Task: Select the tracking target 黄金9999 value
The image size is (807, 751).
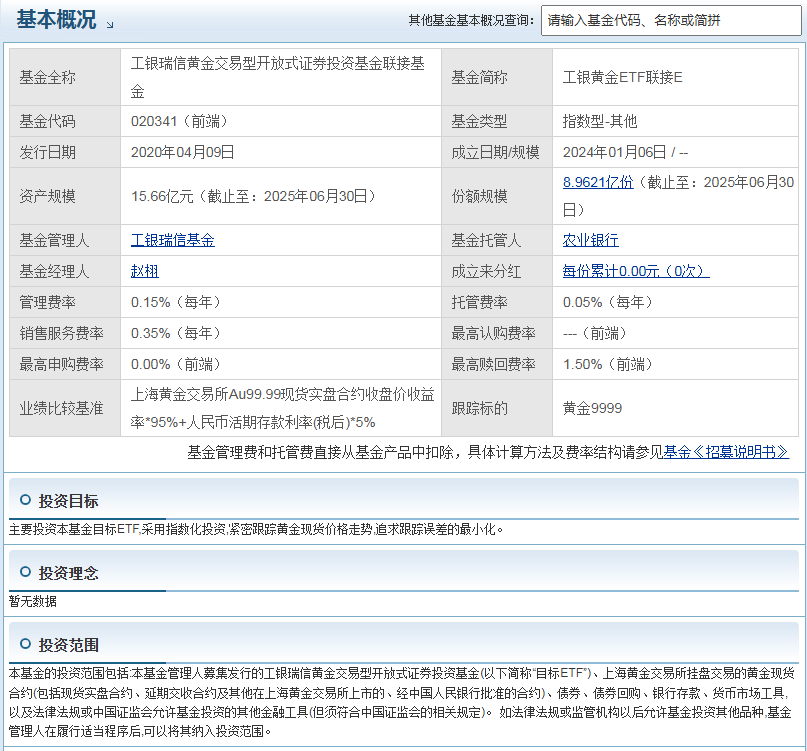Action: click(x=592, y=408)
